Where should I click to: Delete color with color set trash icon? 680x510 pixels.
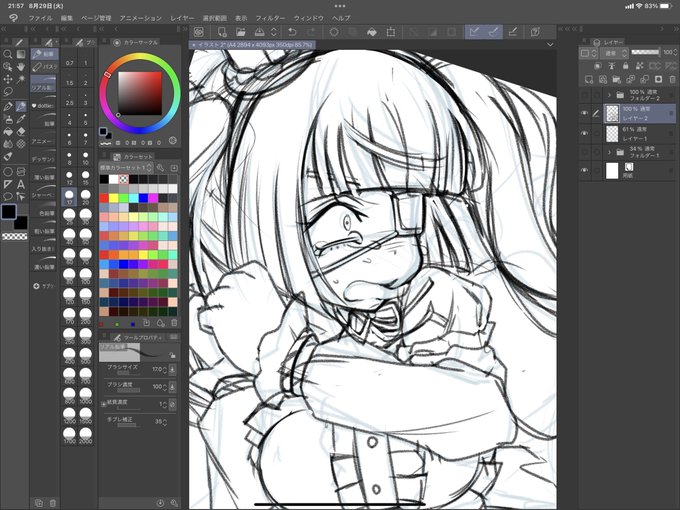[x=174, y=323]
